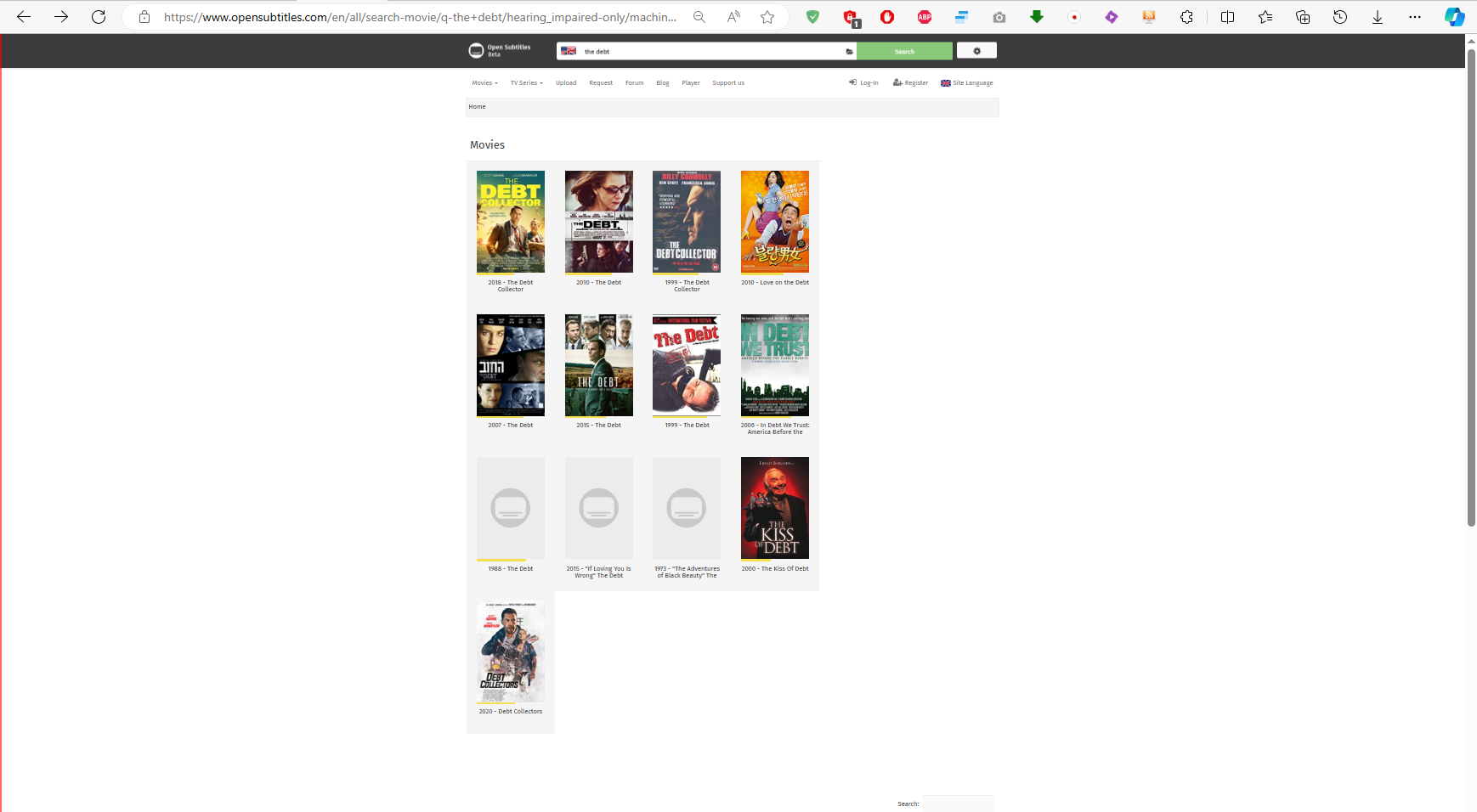Toggle the split screen view
This screenshot has width=1477, height=812.
pyautogui.click(x=1228, y=17)
